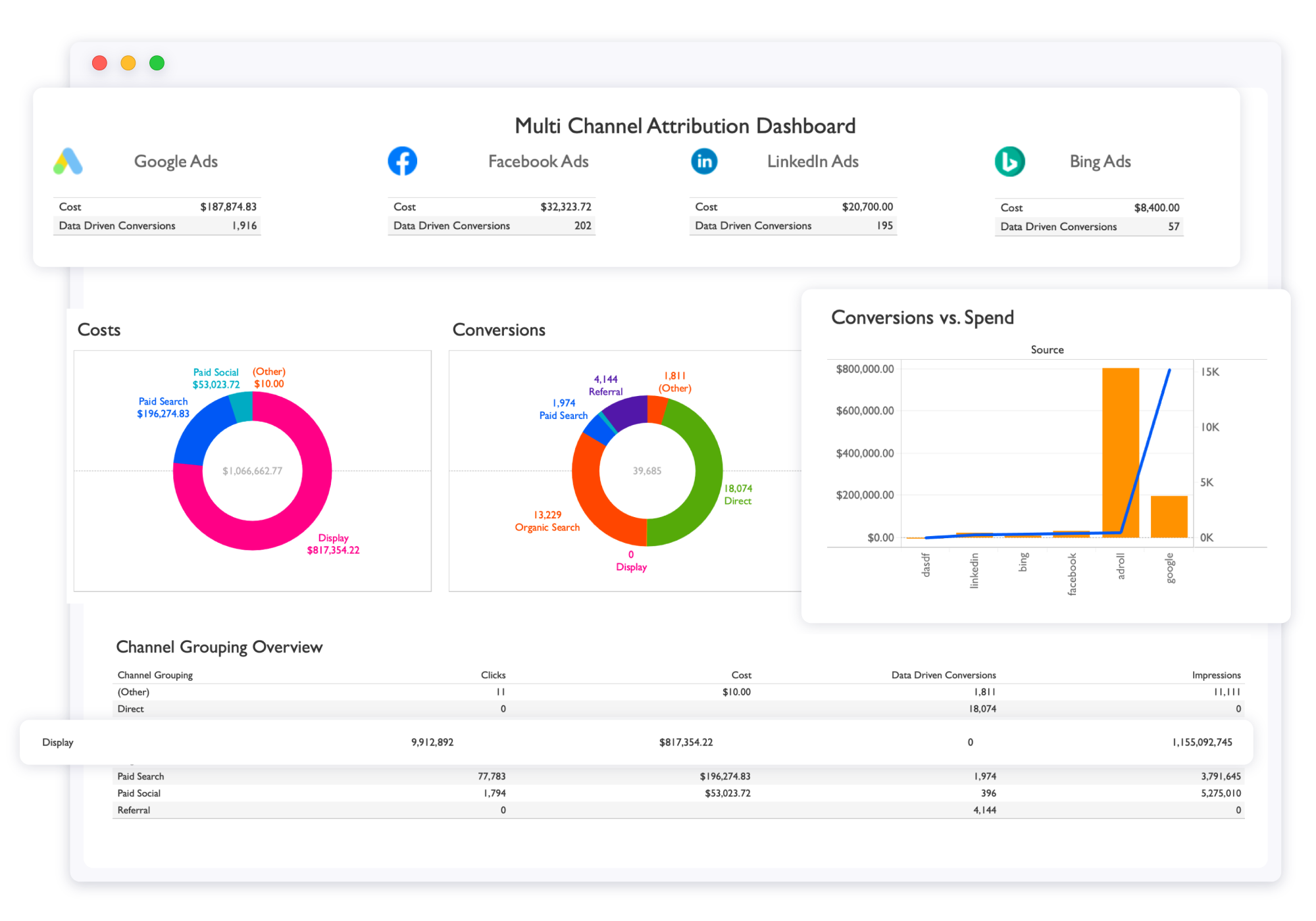Viewport: 1316px width, 921px height.
Task: Click the Google Ads icon
Action: coord(68,161)
